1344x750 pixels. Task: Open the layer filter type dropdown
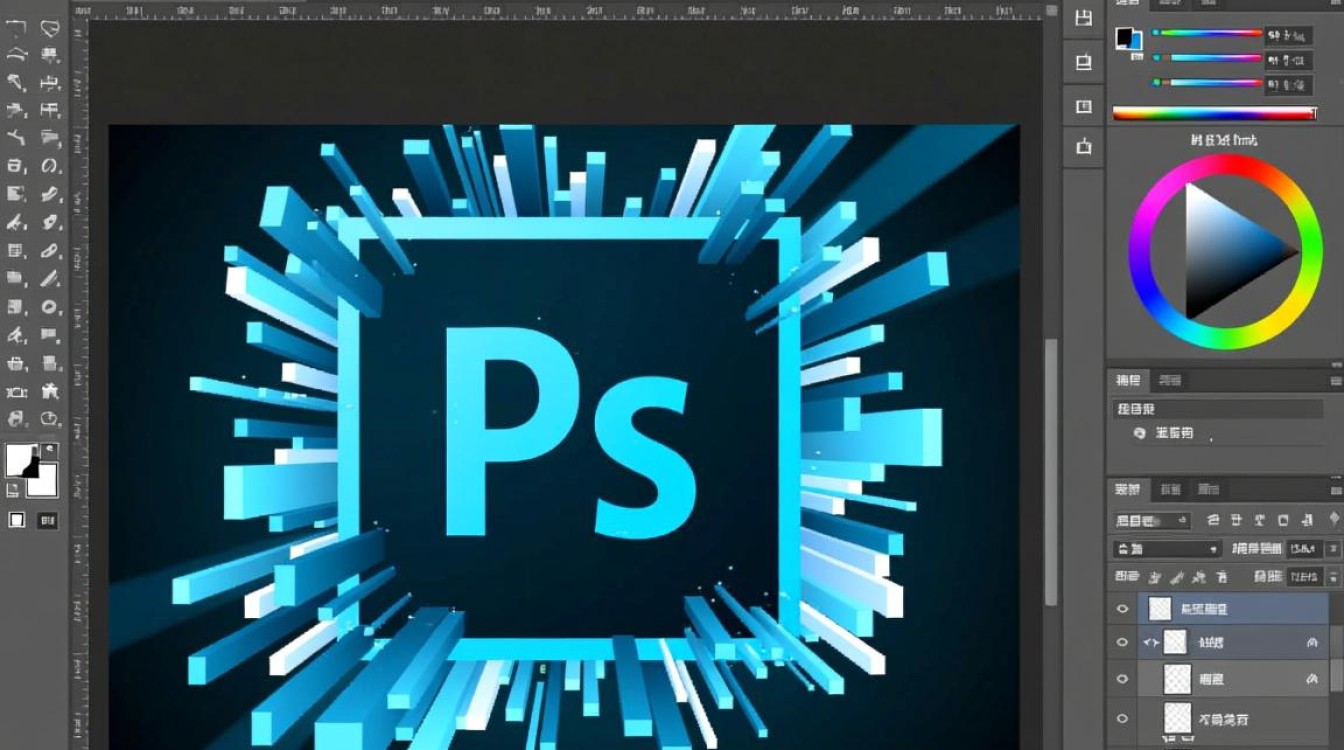[x=1151, y=521]
